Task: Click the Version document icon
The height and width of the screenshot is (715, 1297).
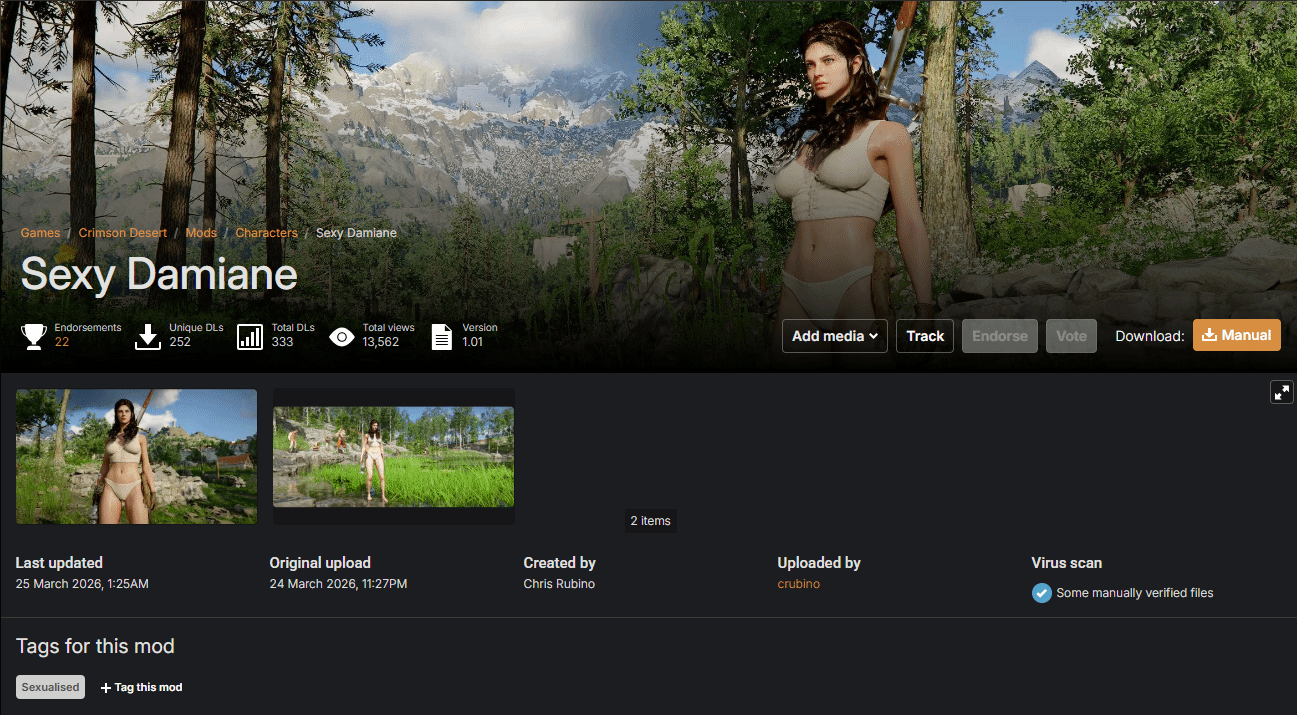Action: [x=441, y=336]
